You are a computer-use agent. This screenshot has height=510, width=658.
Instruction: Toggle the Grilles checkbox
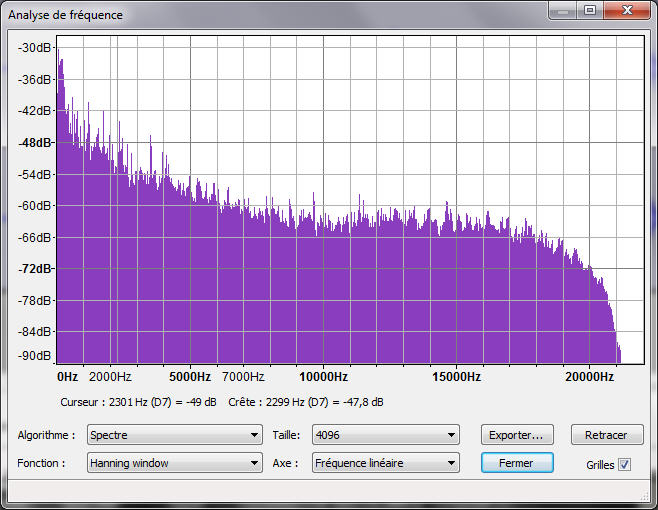pyautogui.click(x=624, y=464)
